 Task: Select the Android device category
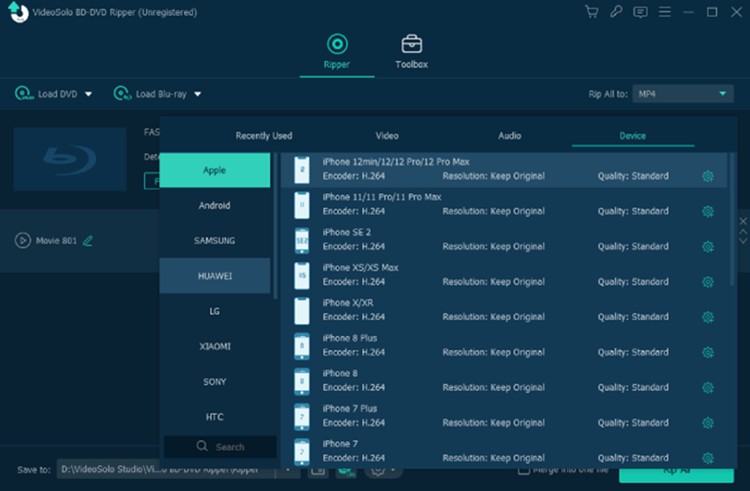coord(215,206)
